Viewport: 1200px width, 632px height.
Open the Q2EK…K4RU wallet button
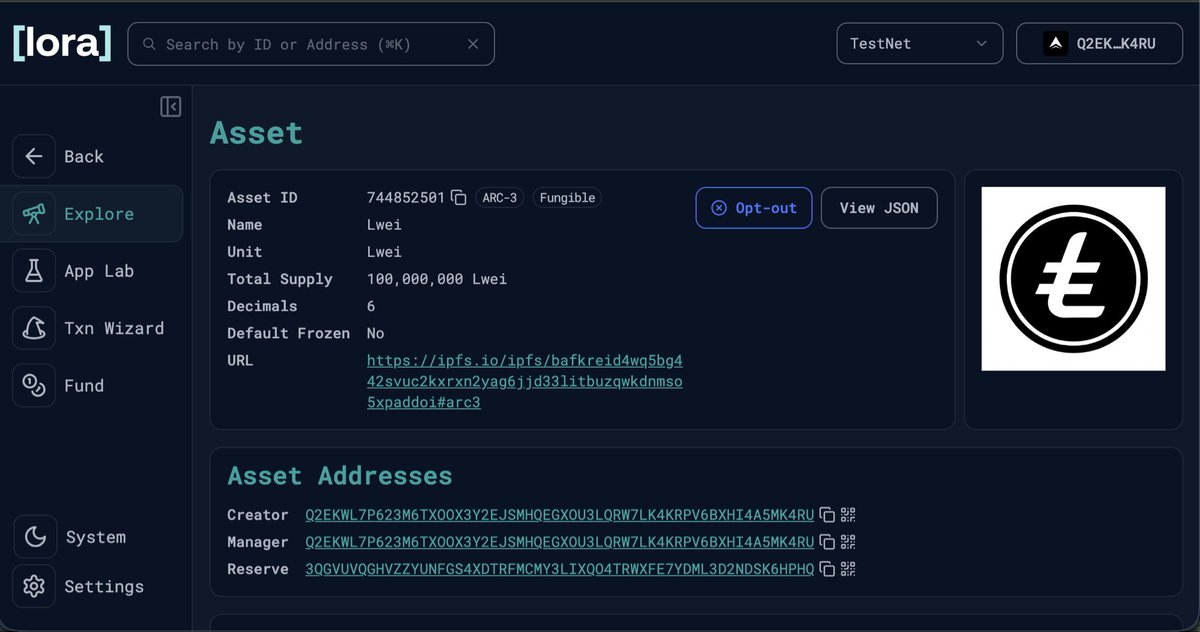tap(1099, 44)
